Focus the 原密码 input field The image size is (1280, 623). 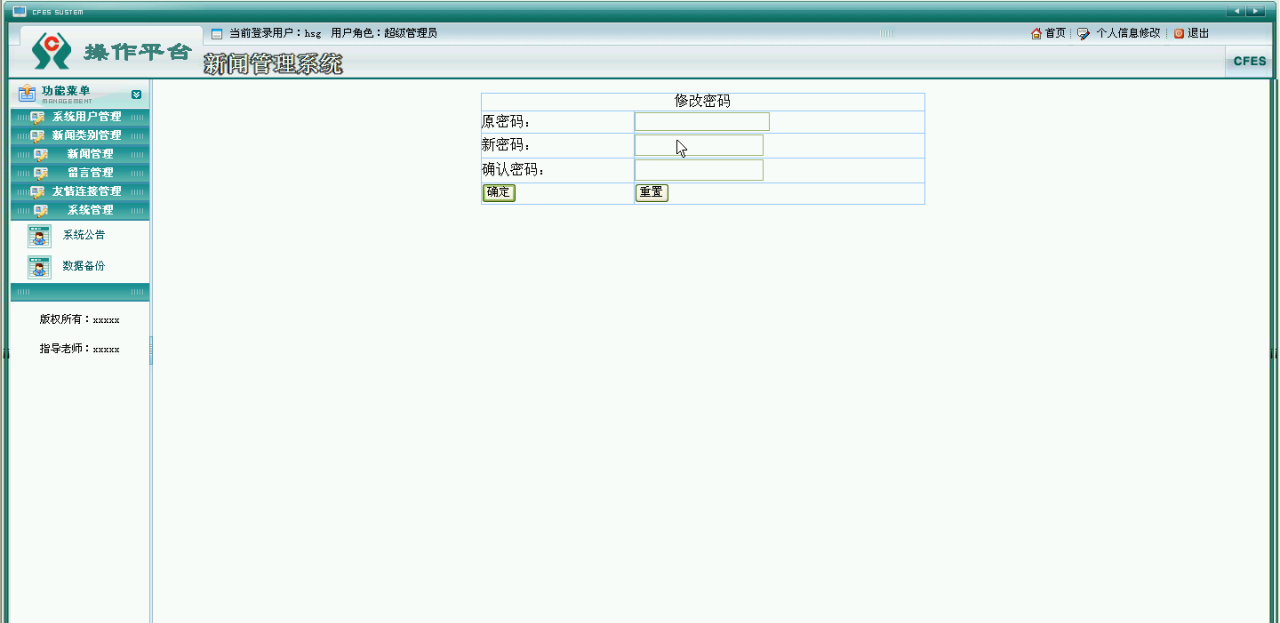coord(702,122)
